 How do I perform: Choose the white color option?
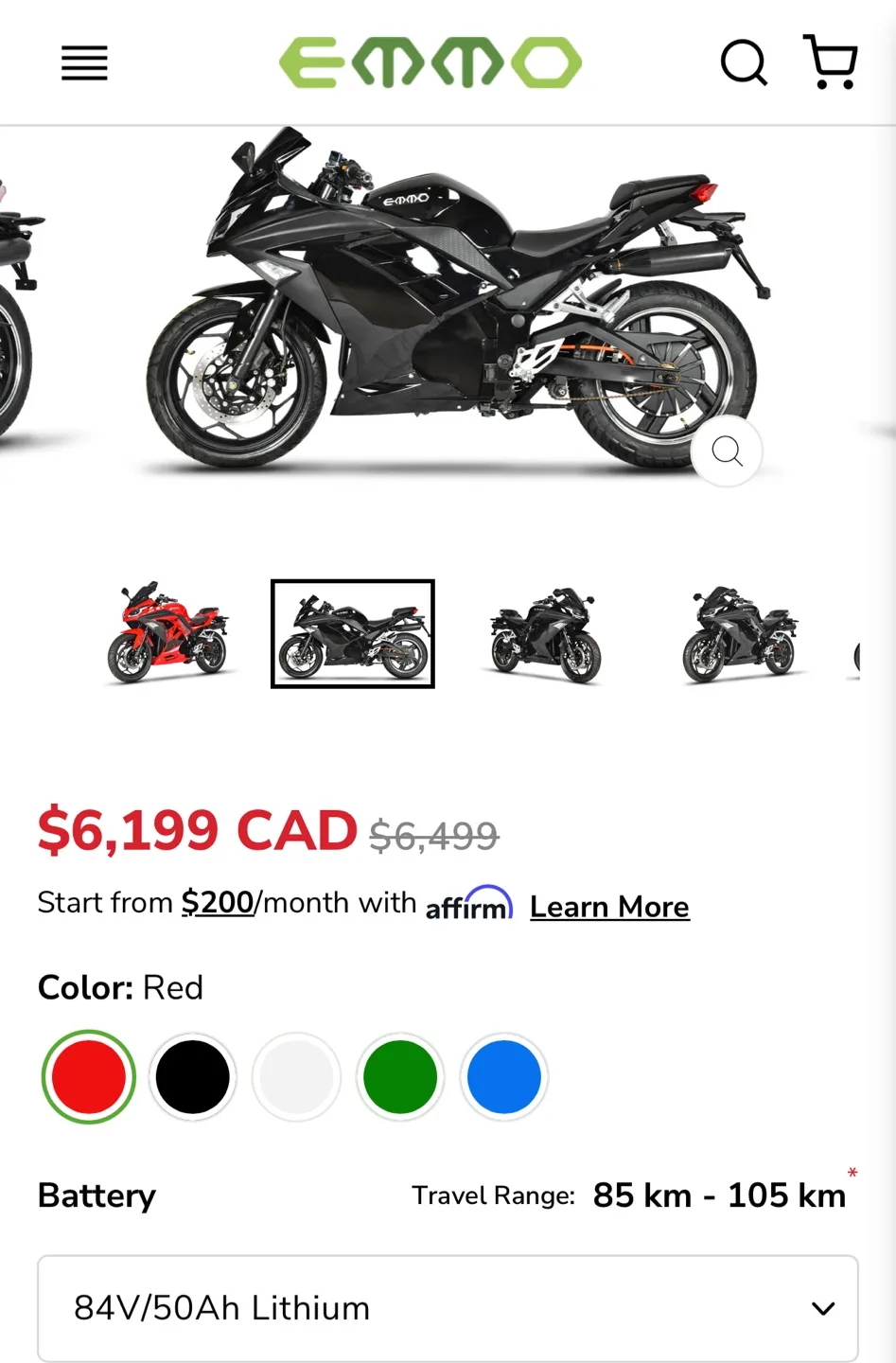297,1077
